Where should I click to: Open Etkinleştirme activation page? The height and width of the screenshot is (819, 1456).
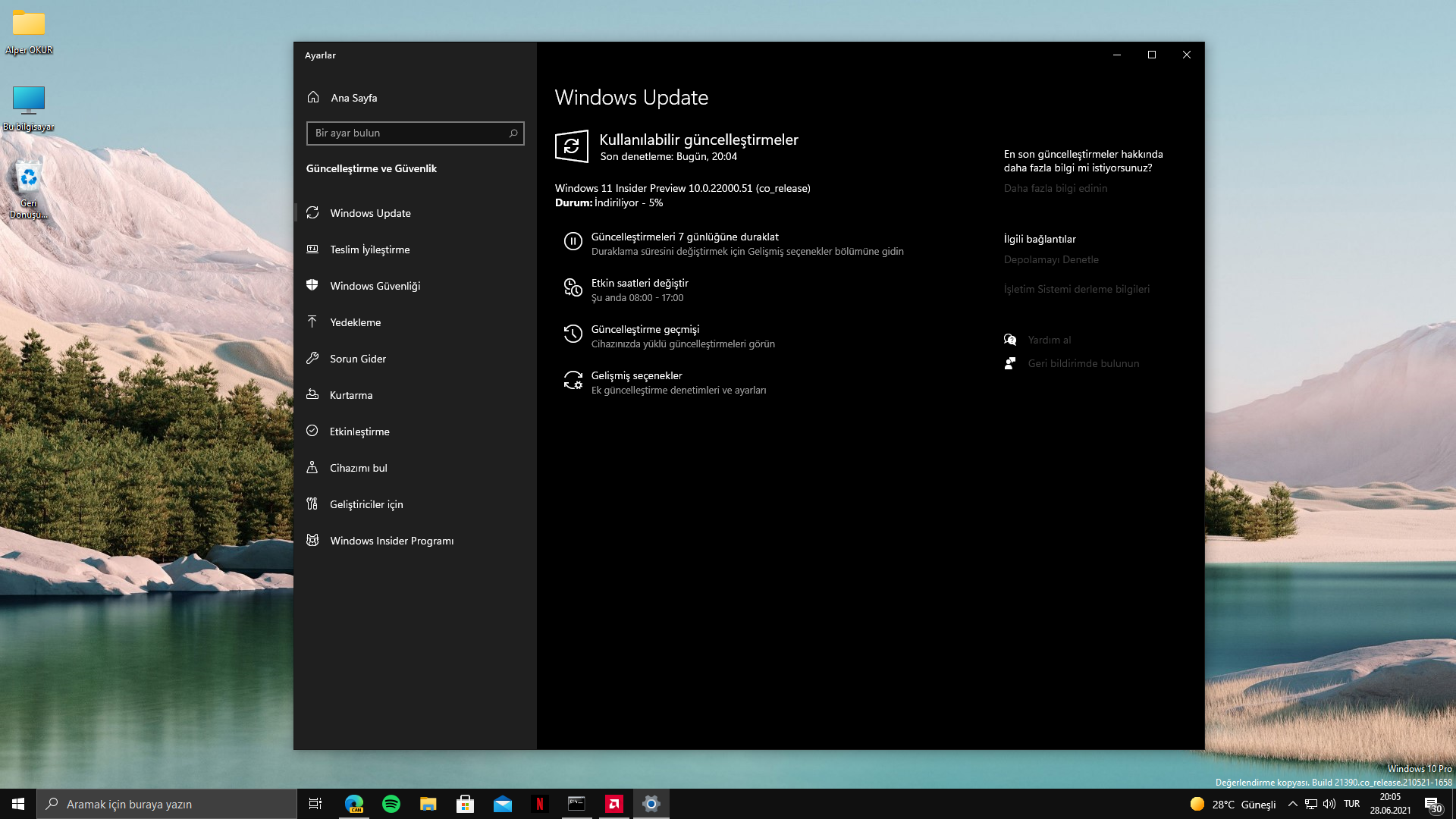(359, 431)
